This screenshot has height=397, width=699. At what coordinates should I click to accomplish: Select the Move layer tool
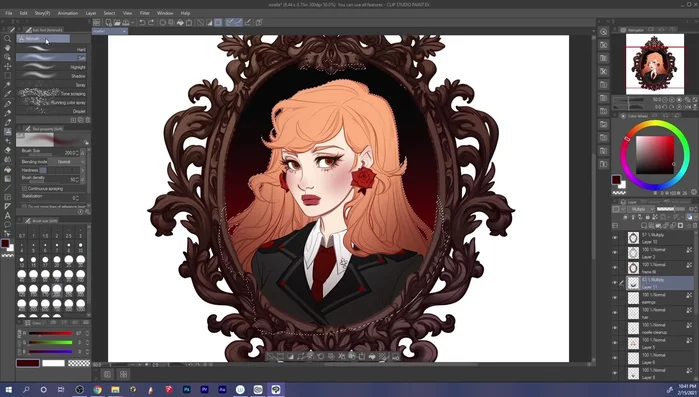pos(8,66)
